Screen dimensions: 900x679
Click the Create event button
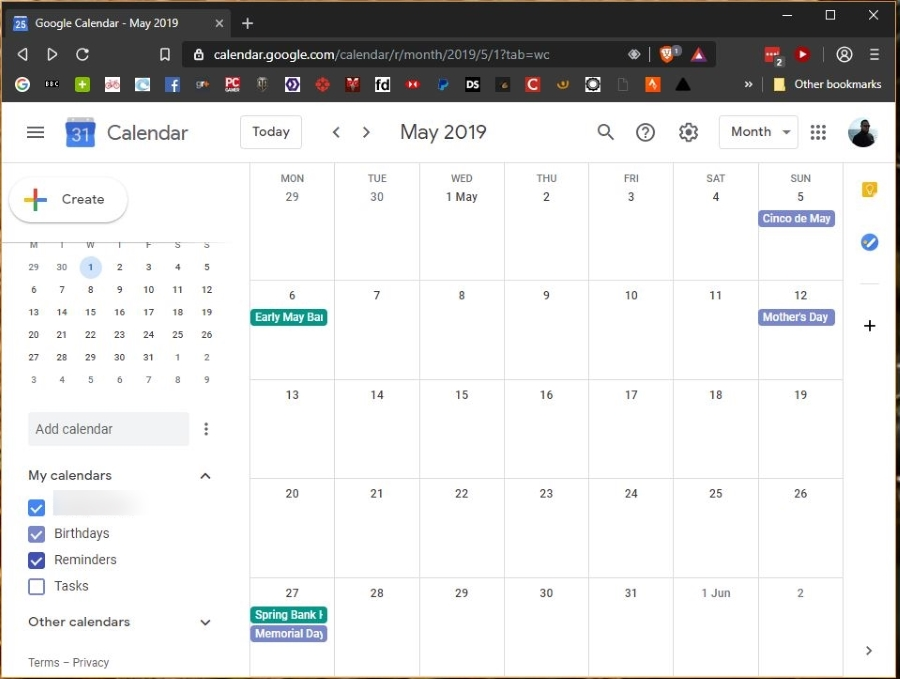click(68, 199)
